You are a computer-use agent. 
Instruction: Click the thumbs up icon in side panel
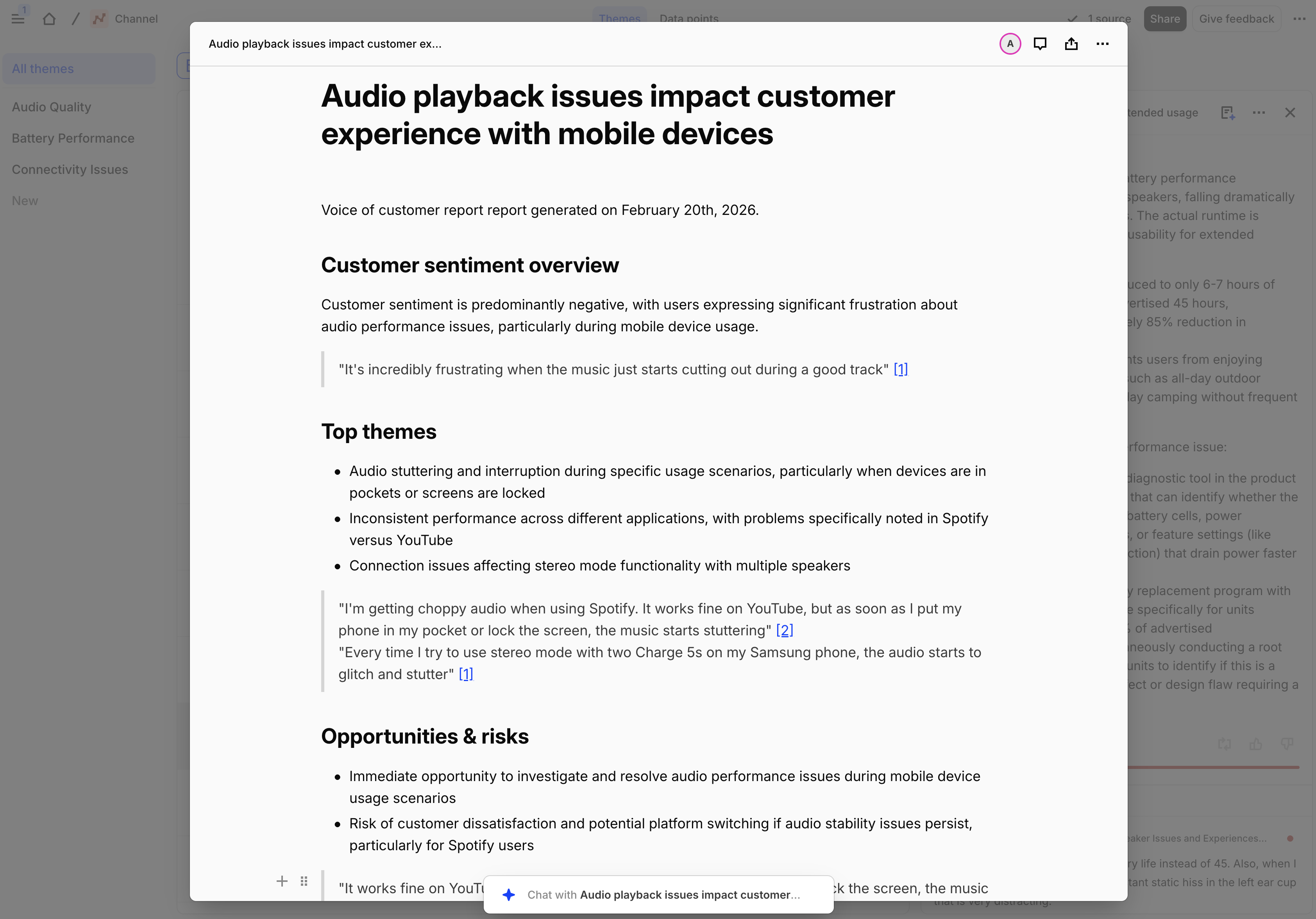tap(1255, 744)
